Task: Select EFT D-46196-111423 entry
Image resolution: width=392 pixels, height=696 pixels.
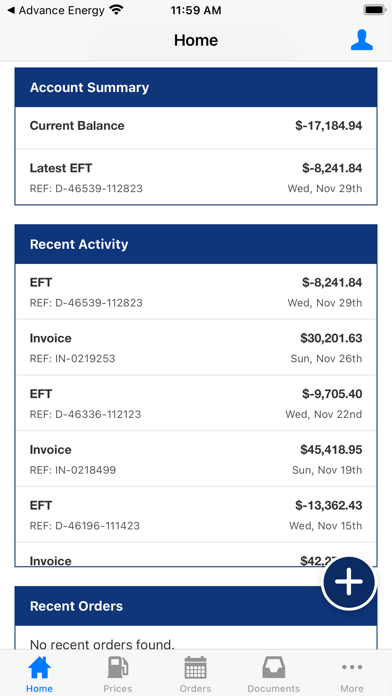Action: click(x=196, y=514)
